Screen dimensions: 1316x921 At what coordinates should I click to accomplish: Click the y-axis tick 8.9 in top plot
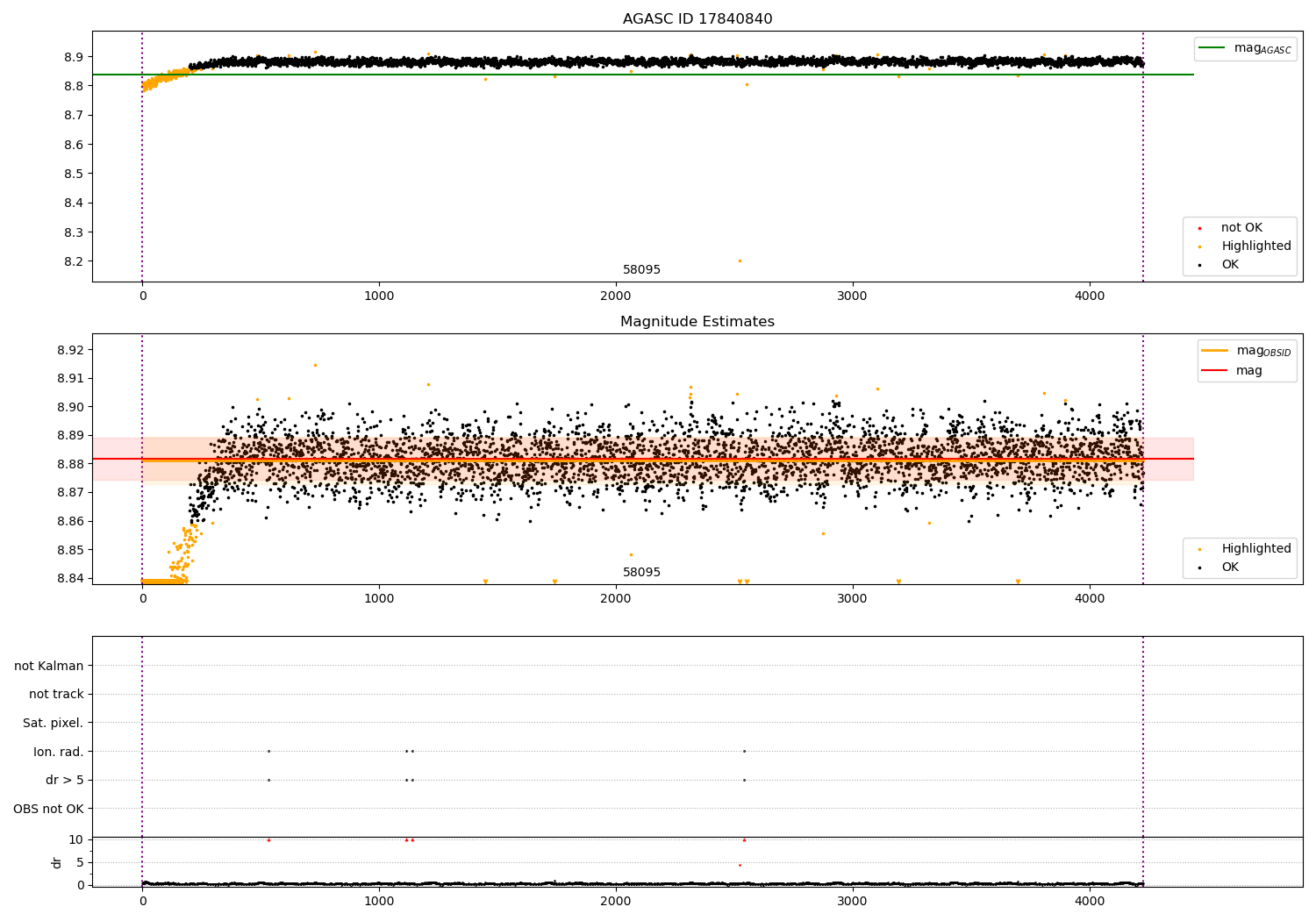point(74,57)
